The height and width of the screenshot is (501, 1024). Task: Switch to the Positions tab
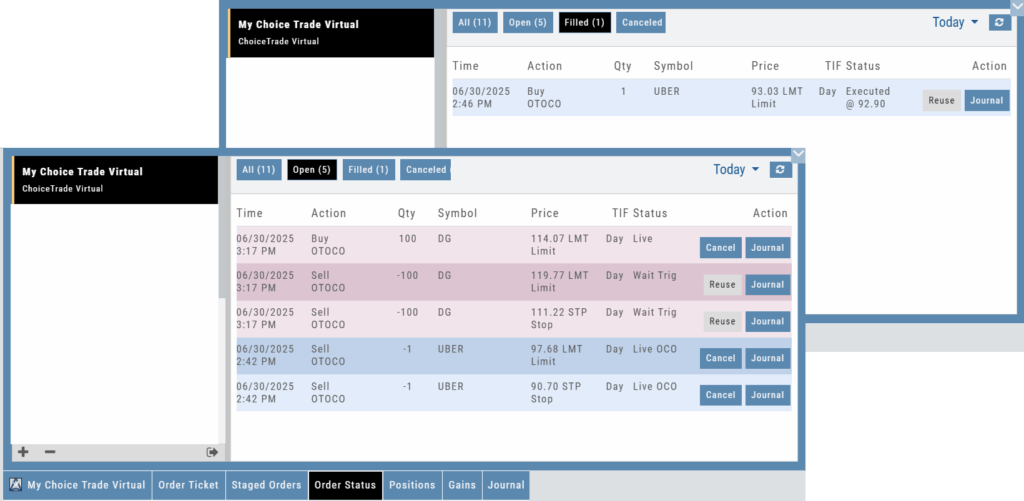pos(412,485)
